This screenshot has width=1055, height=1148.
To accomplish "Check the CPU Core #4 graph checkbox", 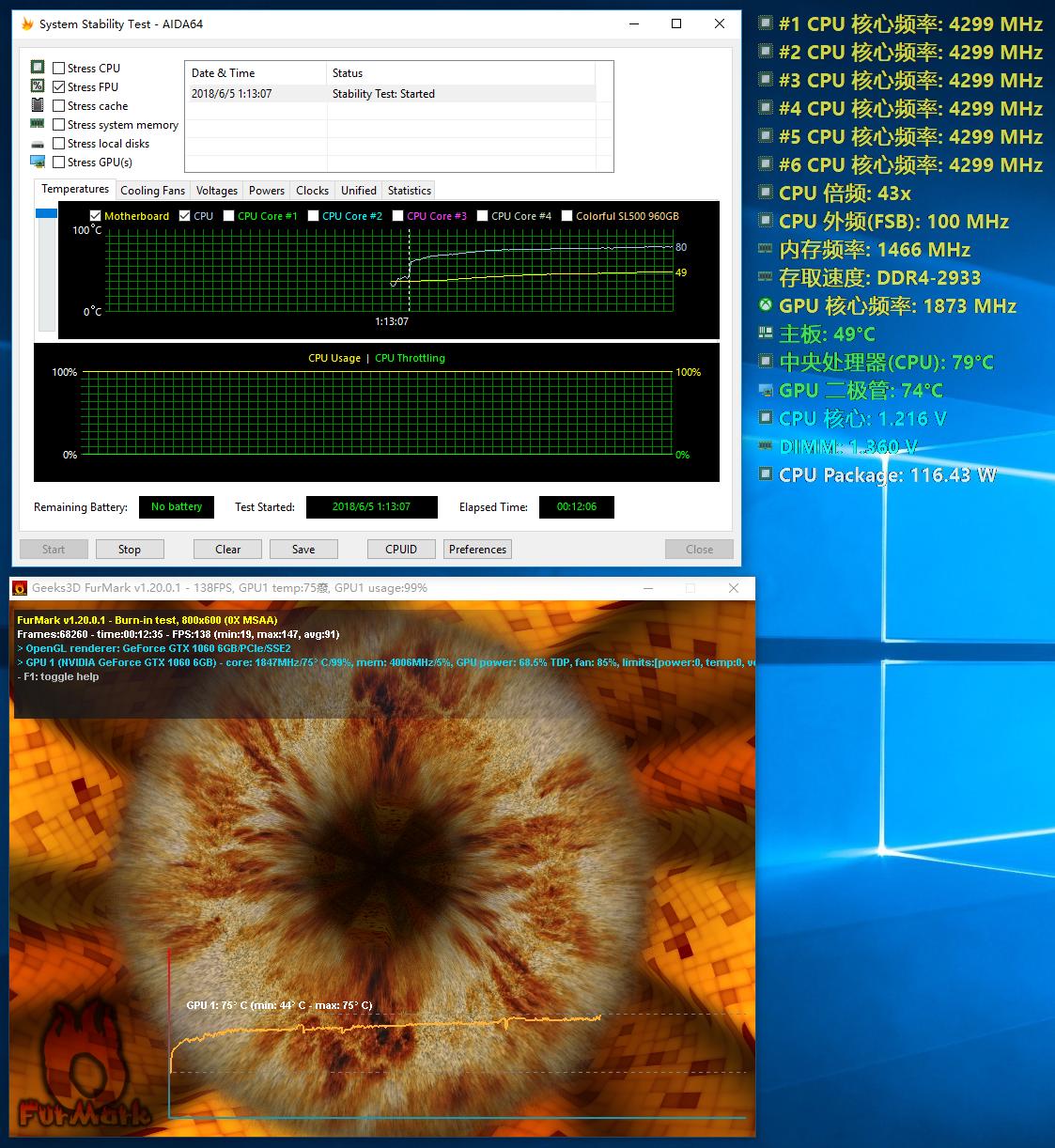I will click(482, 215).
